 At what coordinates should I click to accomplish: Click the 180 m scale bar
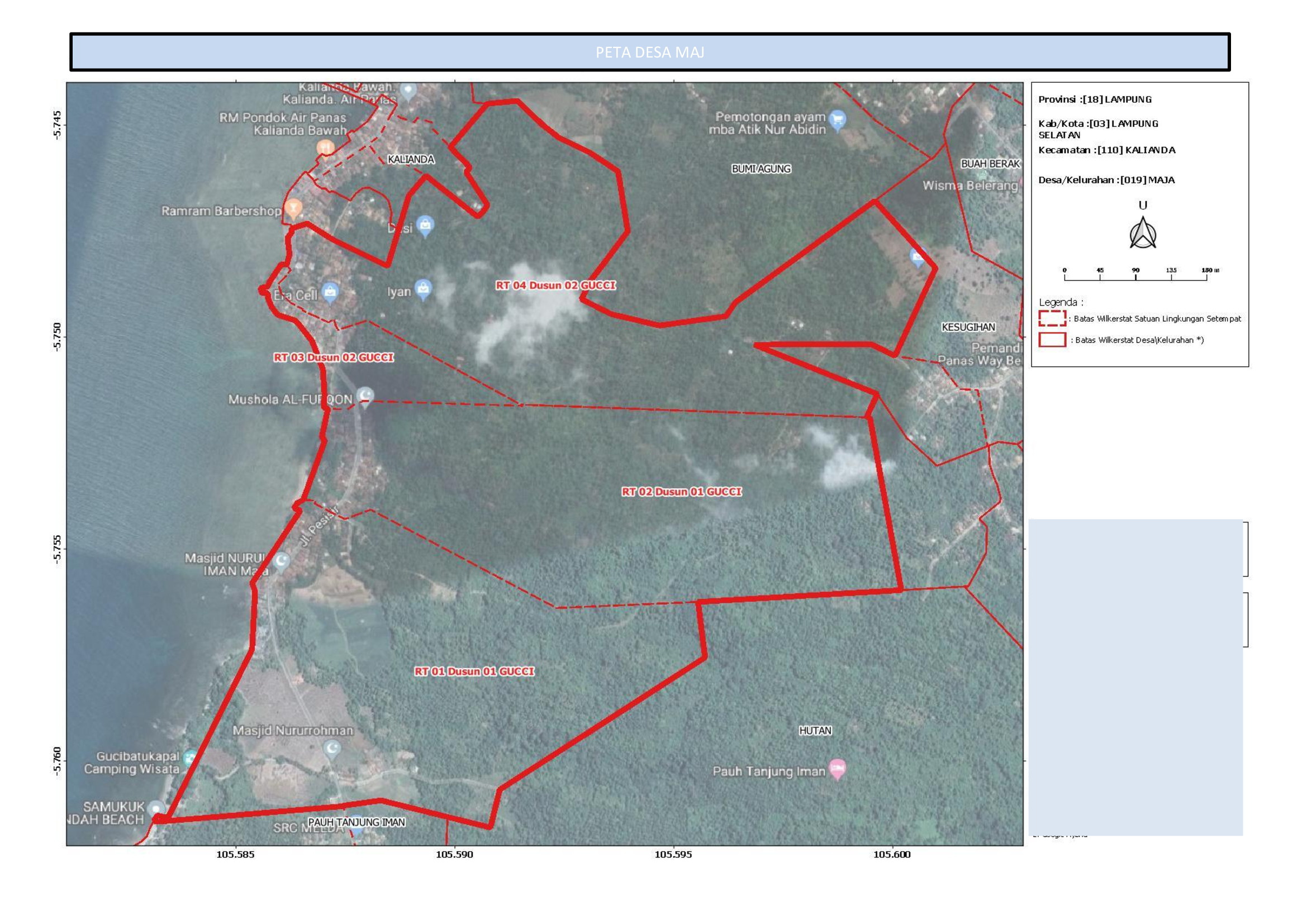(x=1135, y=278)
